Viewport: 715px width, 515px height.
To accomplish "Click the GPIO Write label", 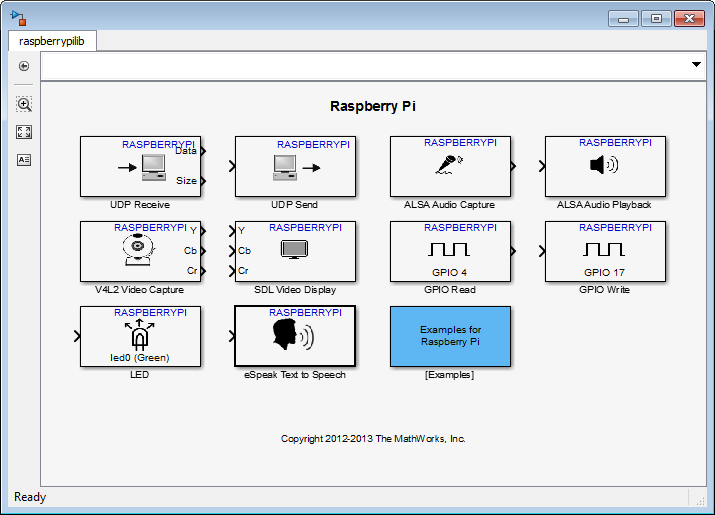I will click(605, 290).
